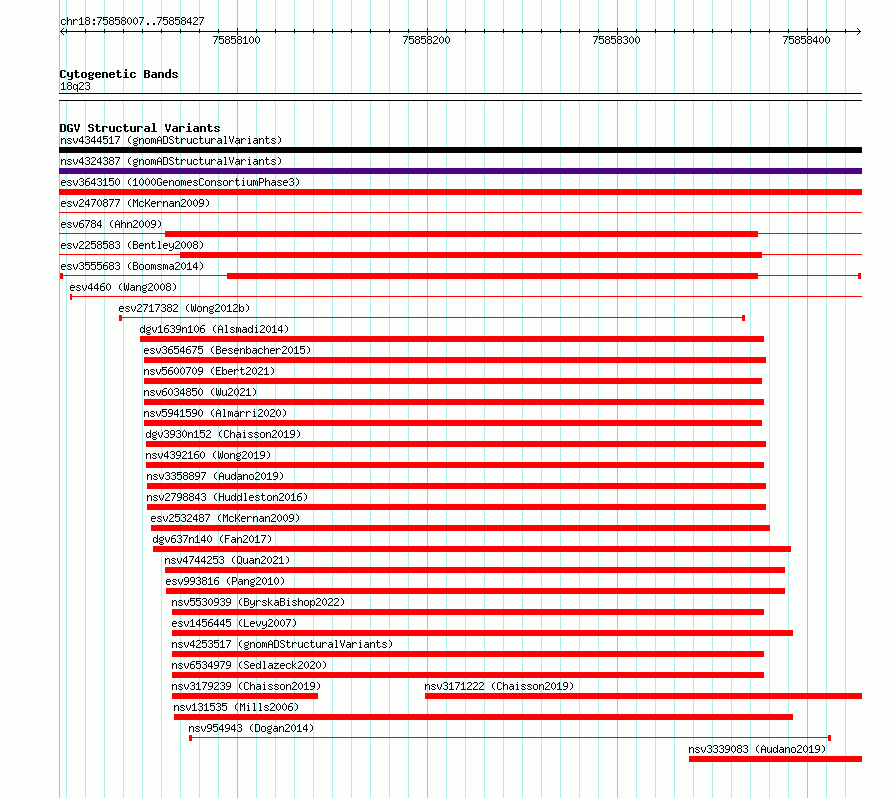The image size is (890, 798).
Task: Click the 75858400 ruler position label
Action: (806, 40)
